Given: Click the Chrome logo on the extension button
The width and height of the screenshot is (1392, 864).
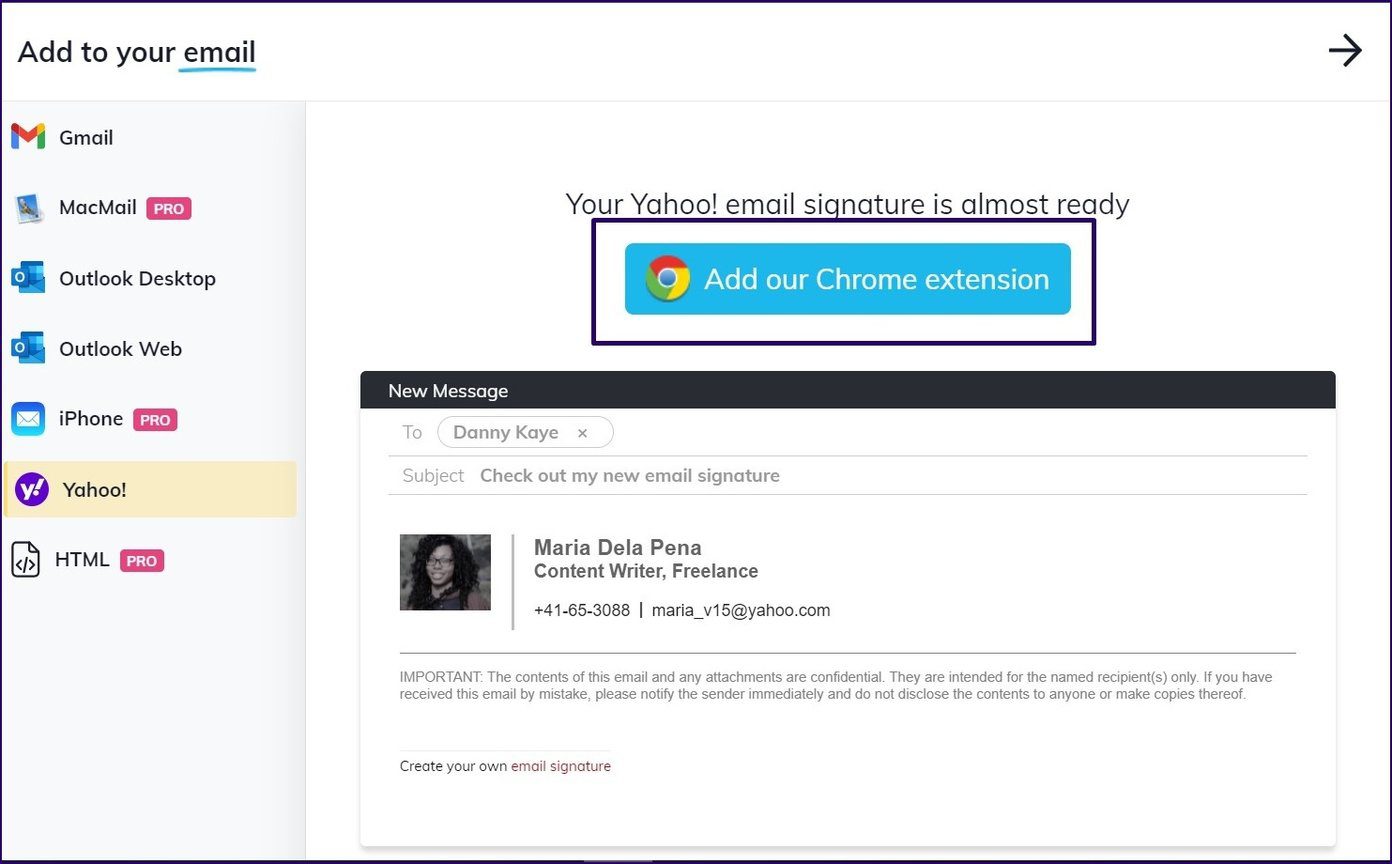Looking at the screenshot, I should coord(667,279).
